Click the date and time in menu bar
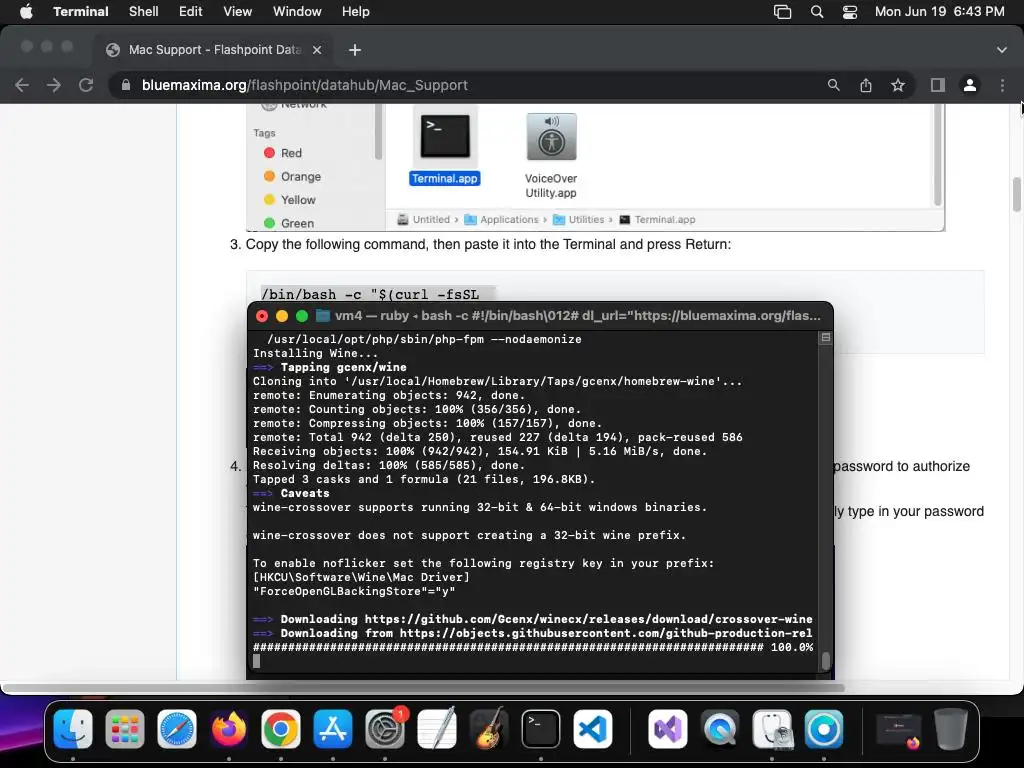This screenshot has height=768, width=1024. [939, 12]
